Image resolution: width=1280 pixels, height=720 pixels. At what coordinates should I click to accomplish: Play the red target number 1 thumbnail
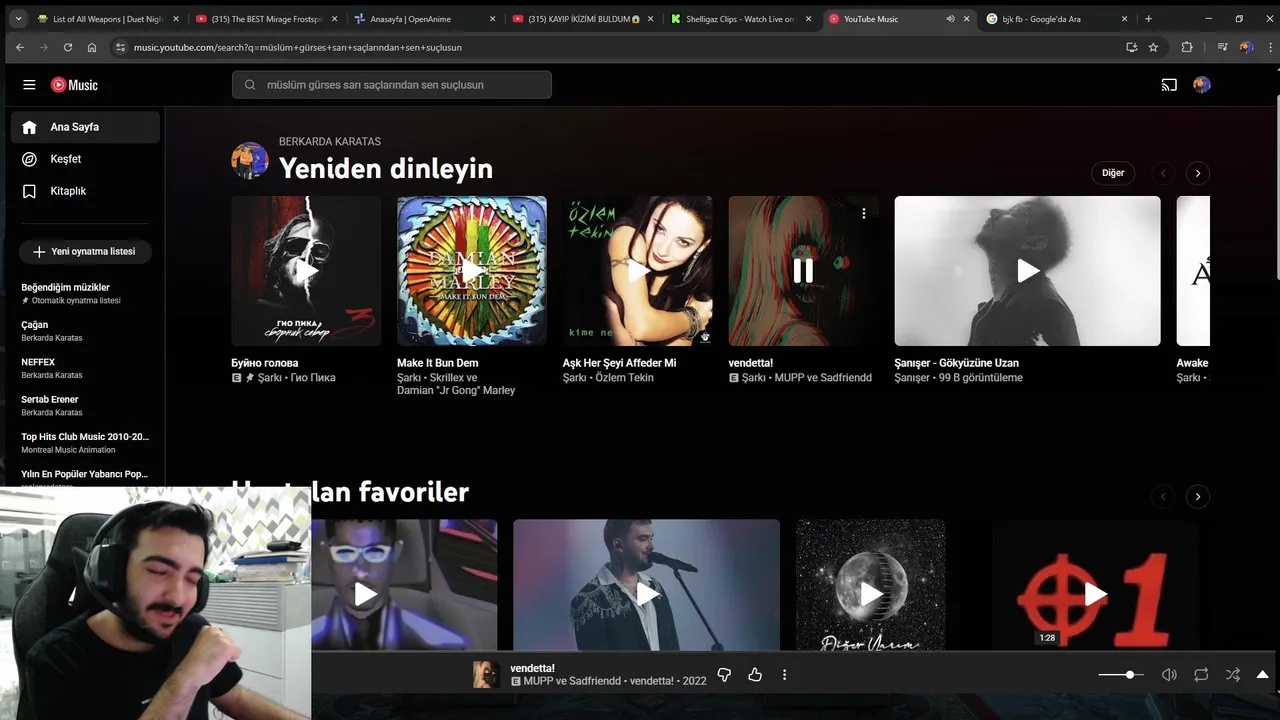[1096, 594]
